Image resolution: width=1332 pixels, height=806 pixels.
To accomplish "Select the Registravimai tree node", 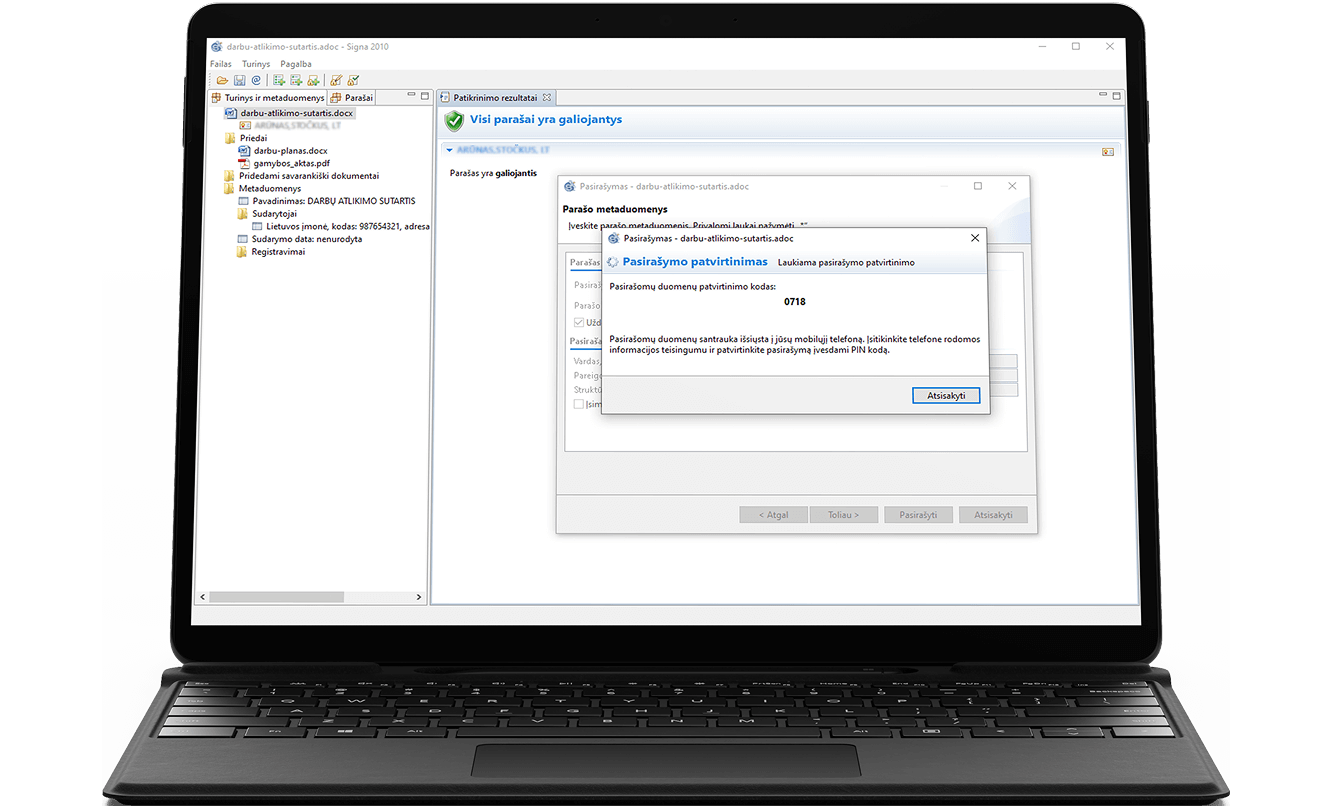I will coord(278,252).
